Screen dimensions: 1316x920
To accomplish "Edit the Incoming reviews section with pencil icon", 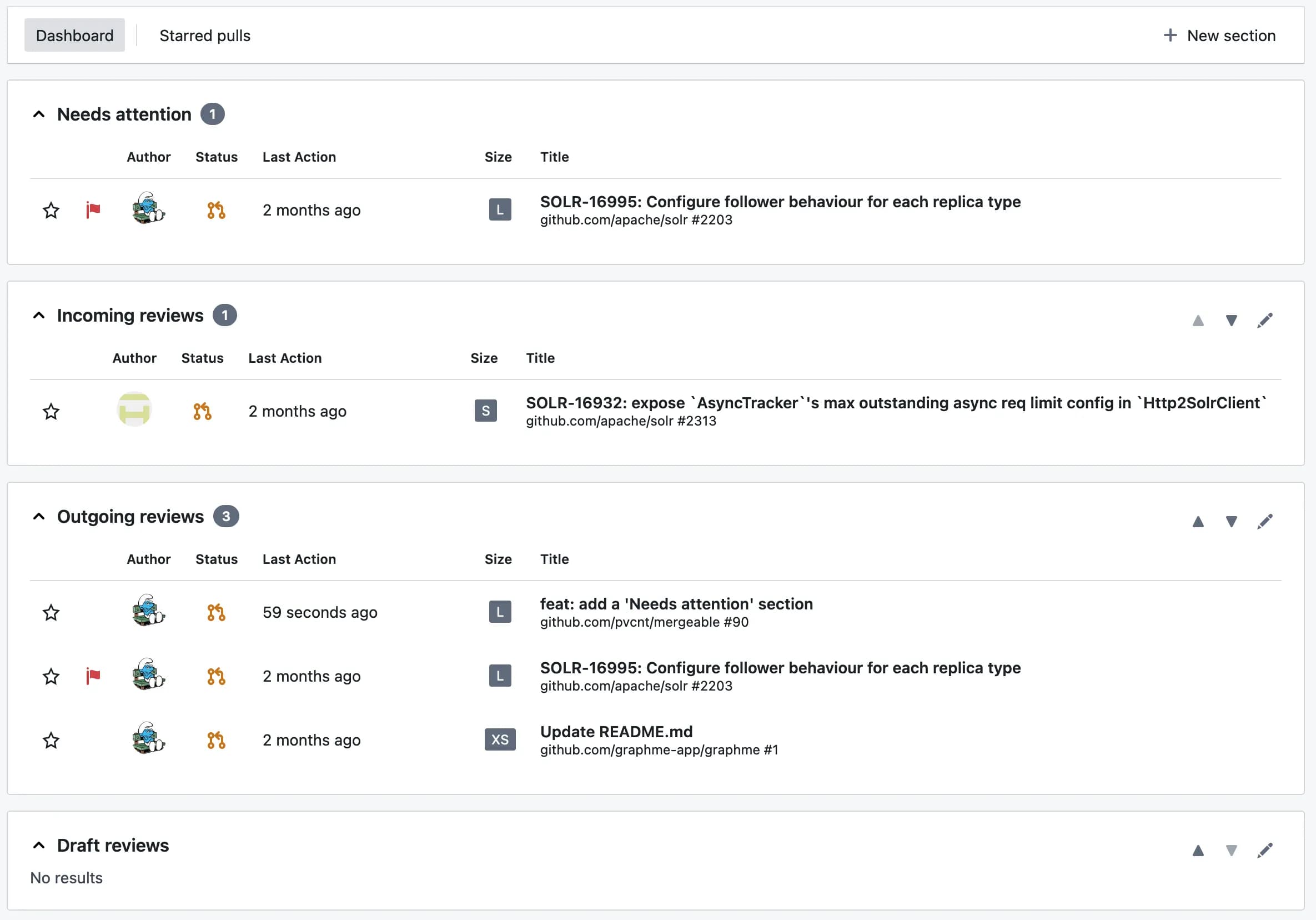I will 1264,321.
